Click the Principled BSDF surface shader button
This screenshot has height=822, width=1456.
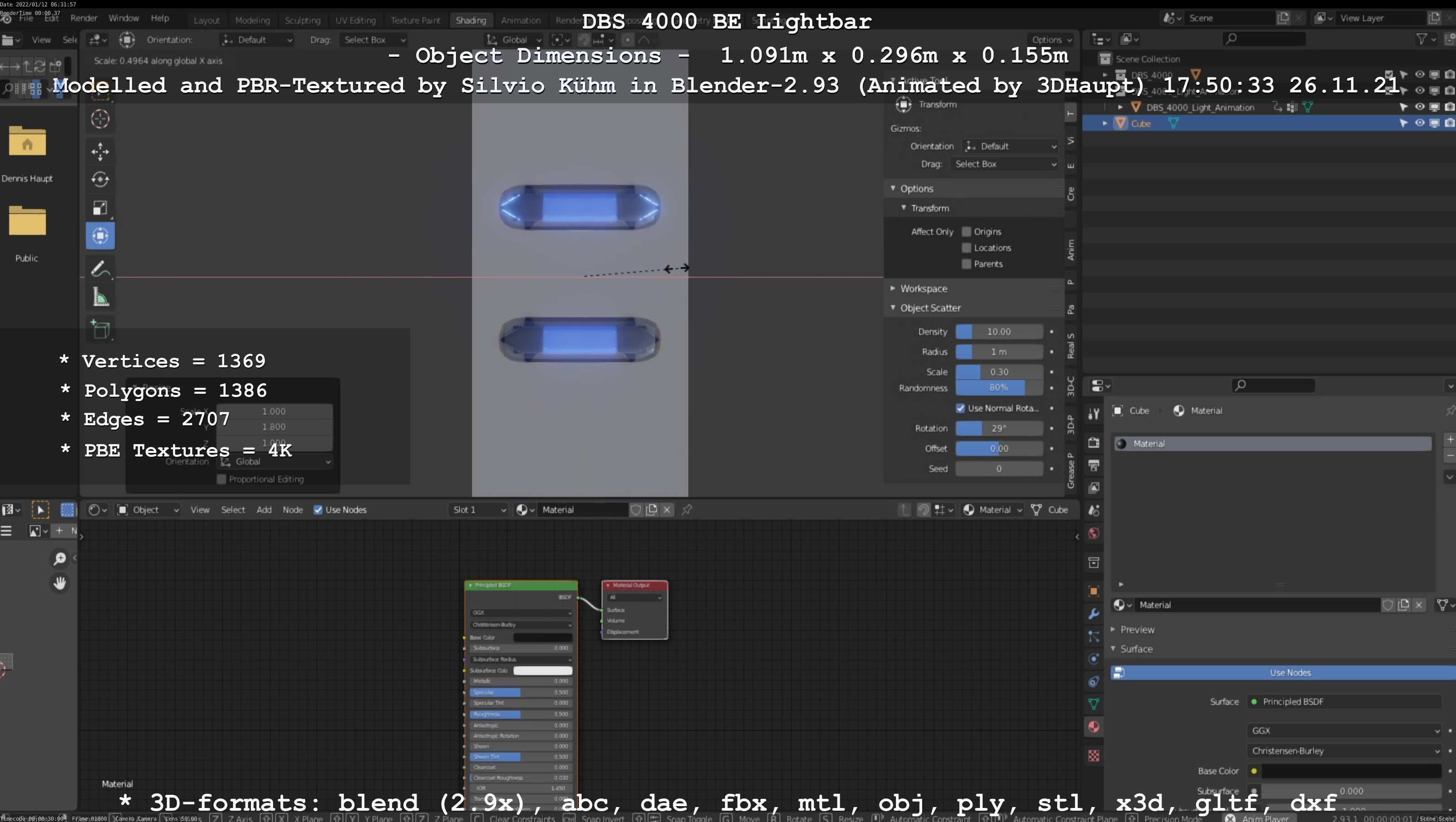1345,702
